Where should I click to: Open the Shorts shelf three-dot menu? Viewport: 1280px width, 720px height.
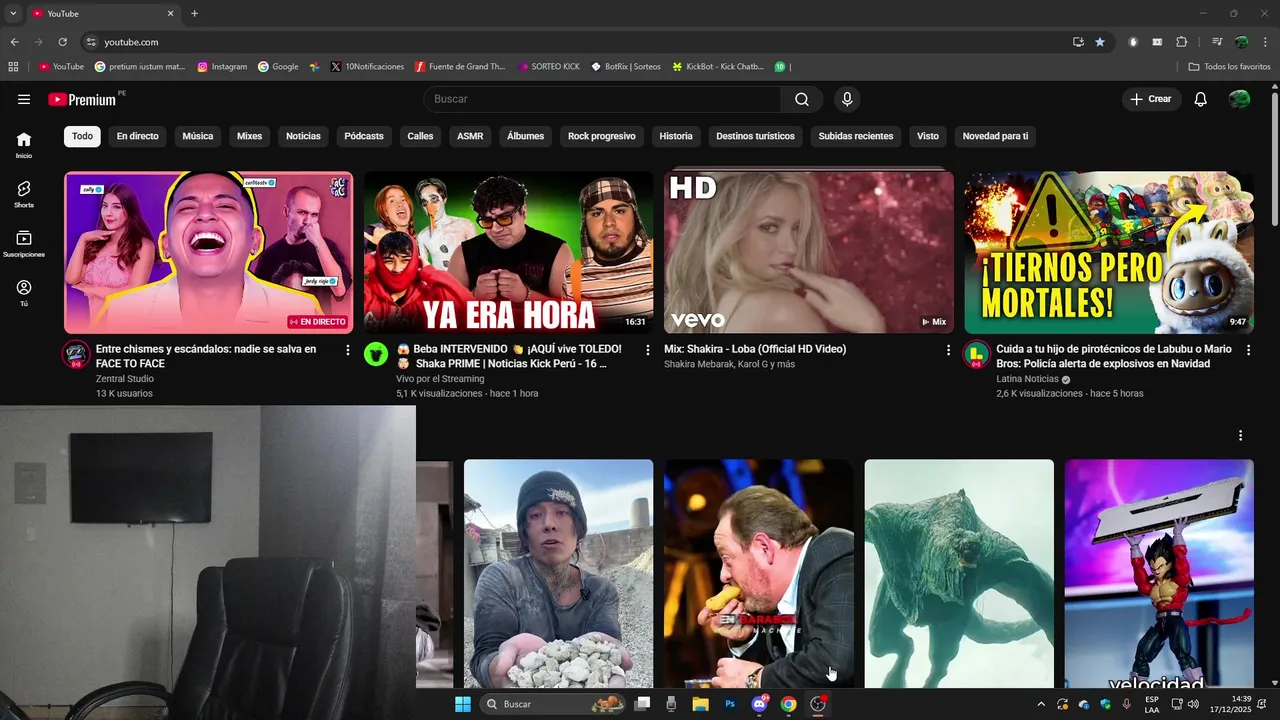1240,436
